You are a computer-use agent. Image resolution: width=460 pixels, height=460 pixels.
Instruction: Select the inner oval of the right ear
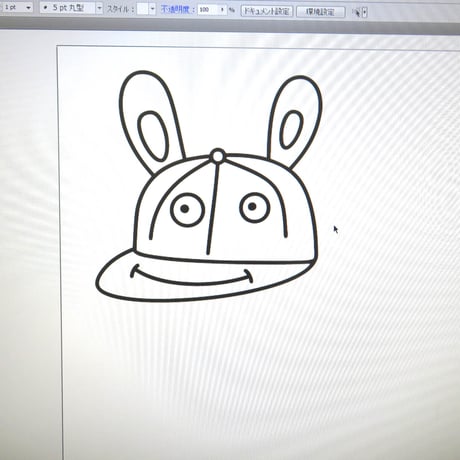pyautogui.click(x=292, y=130)
